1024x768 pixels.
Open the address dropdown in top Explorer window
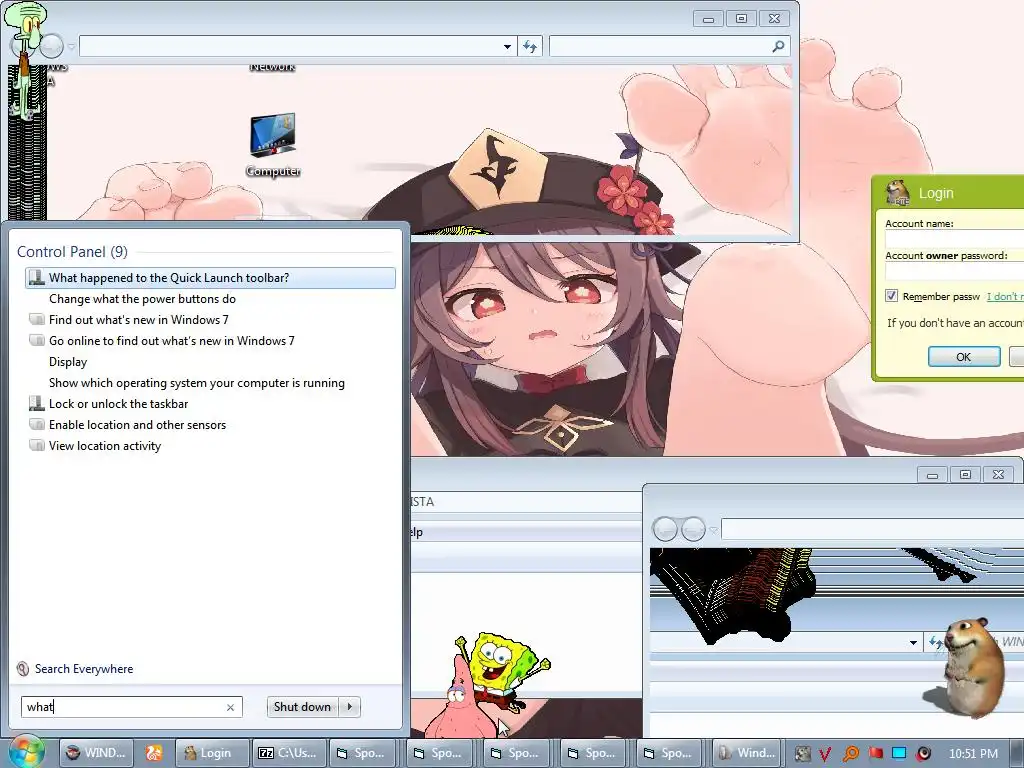click(507, 46)
